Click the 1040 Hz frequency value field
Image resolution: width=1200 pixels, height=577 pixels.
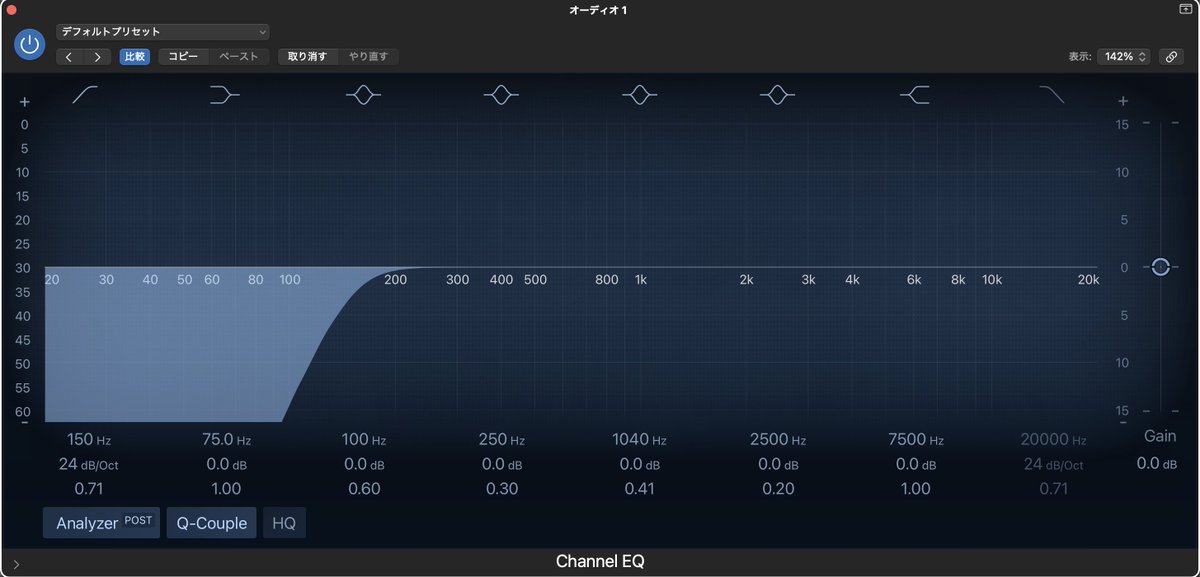click(639, 439)
